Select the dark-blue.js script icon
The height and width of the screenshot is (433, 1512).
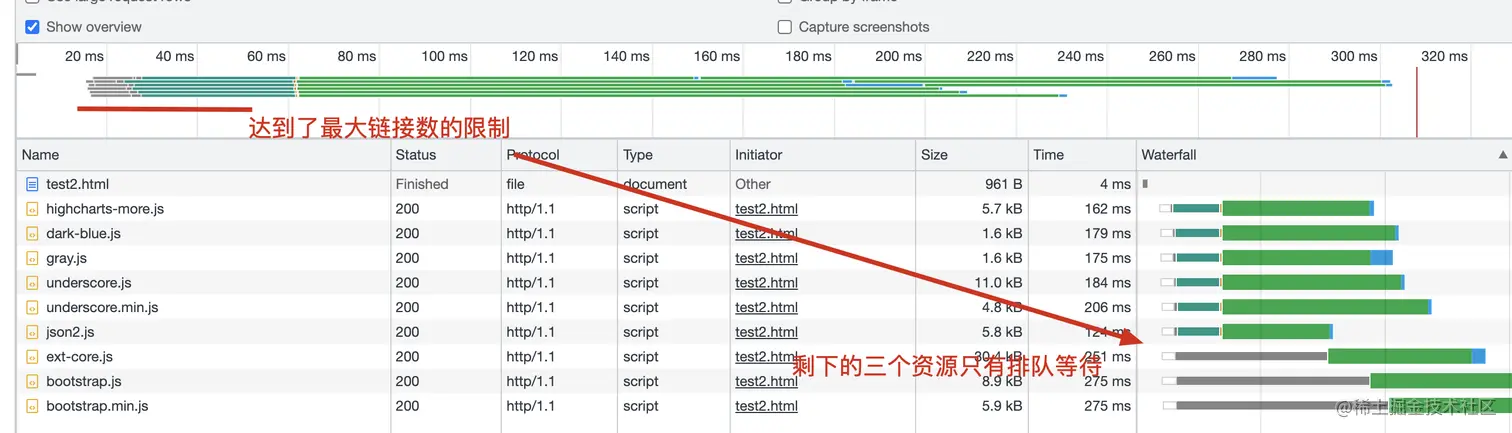[32, 233]
